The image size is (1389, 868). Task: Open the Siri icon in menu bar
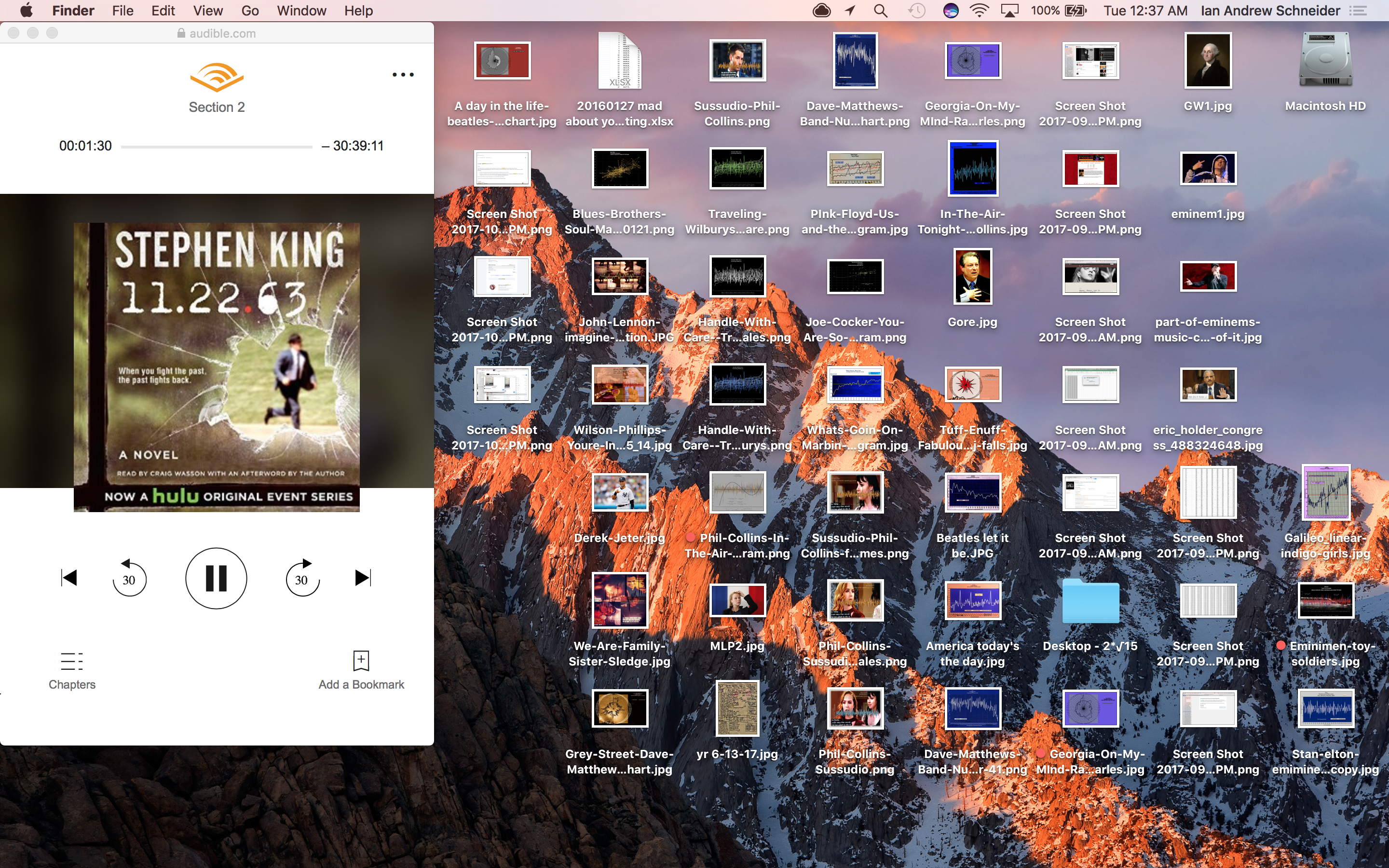click(951, 11)
